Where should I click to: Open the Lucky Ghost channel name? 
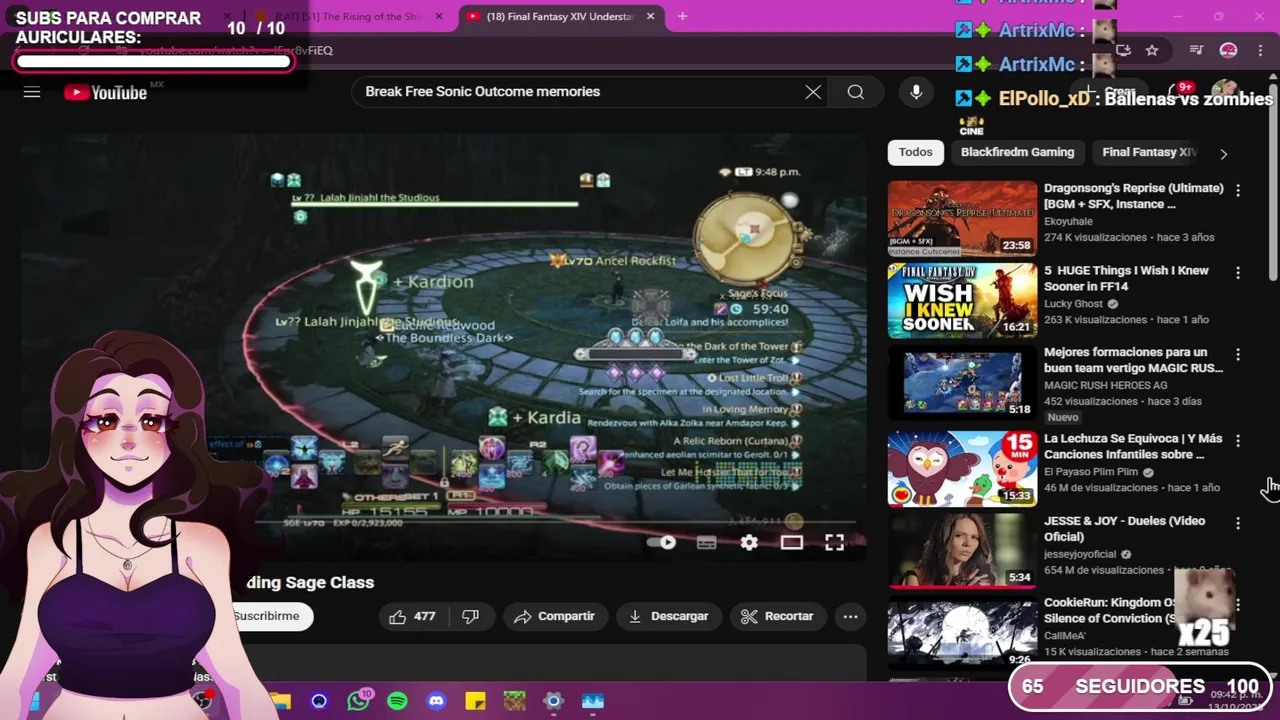(1073, 303)
